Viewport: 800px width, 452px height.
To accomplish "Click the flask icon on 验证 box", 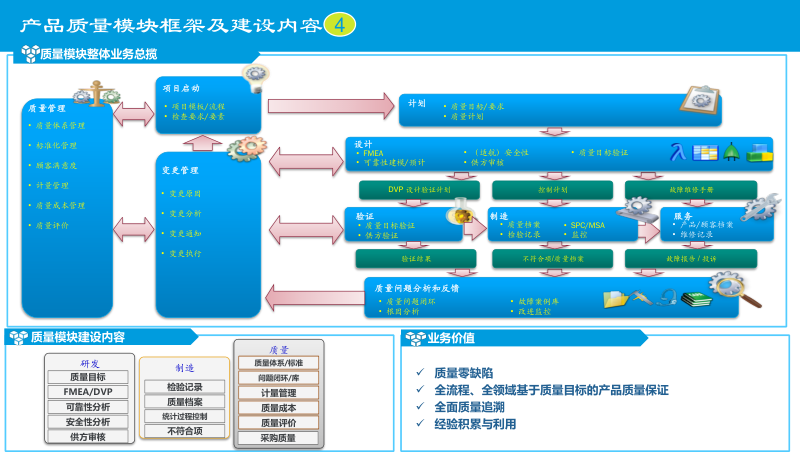I will 461,212.
